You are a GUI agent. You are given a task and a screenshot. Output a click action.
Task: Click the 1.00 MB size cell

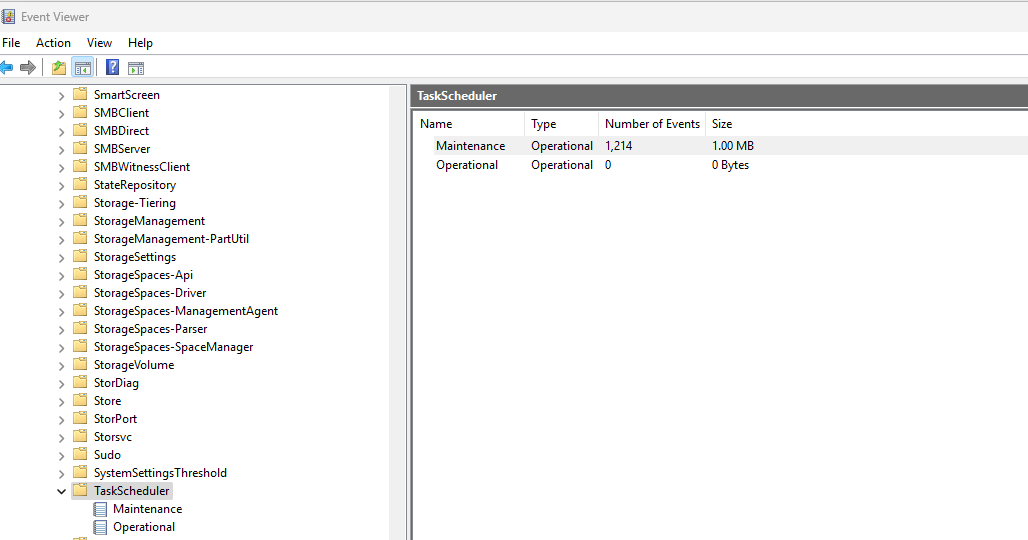pyautogui.click(x=732, y=145)
